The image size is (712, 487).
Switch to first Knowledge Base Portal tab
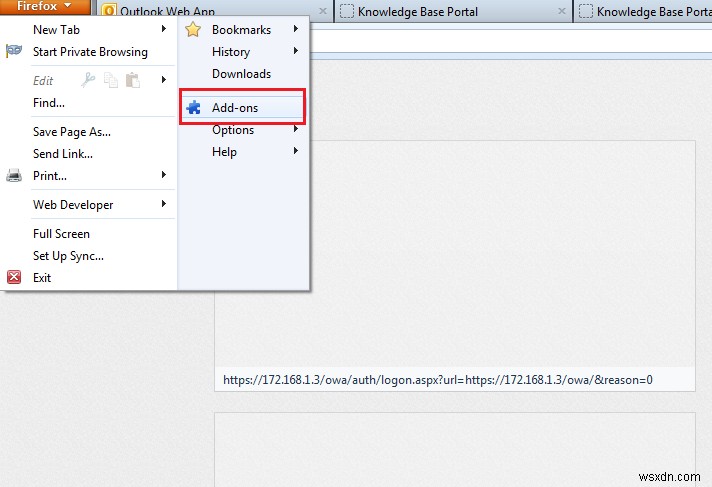(x=453, y=11)
